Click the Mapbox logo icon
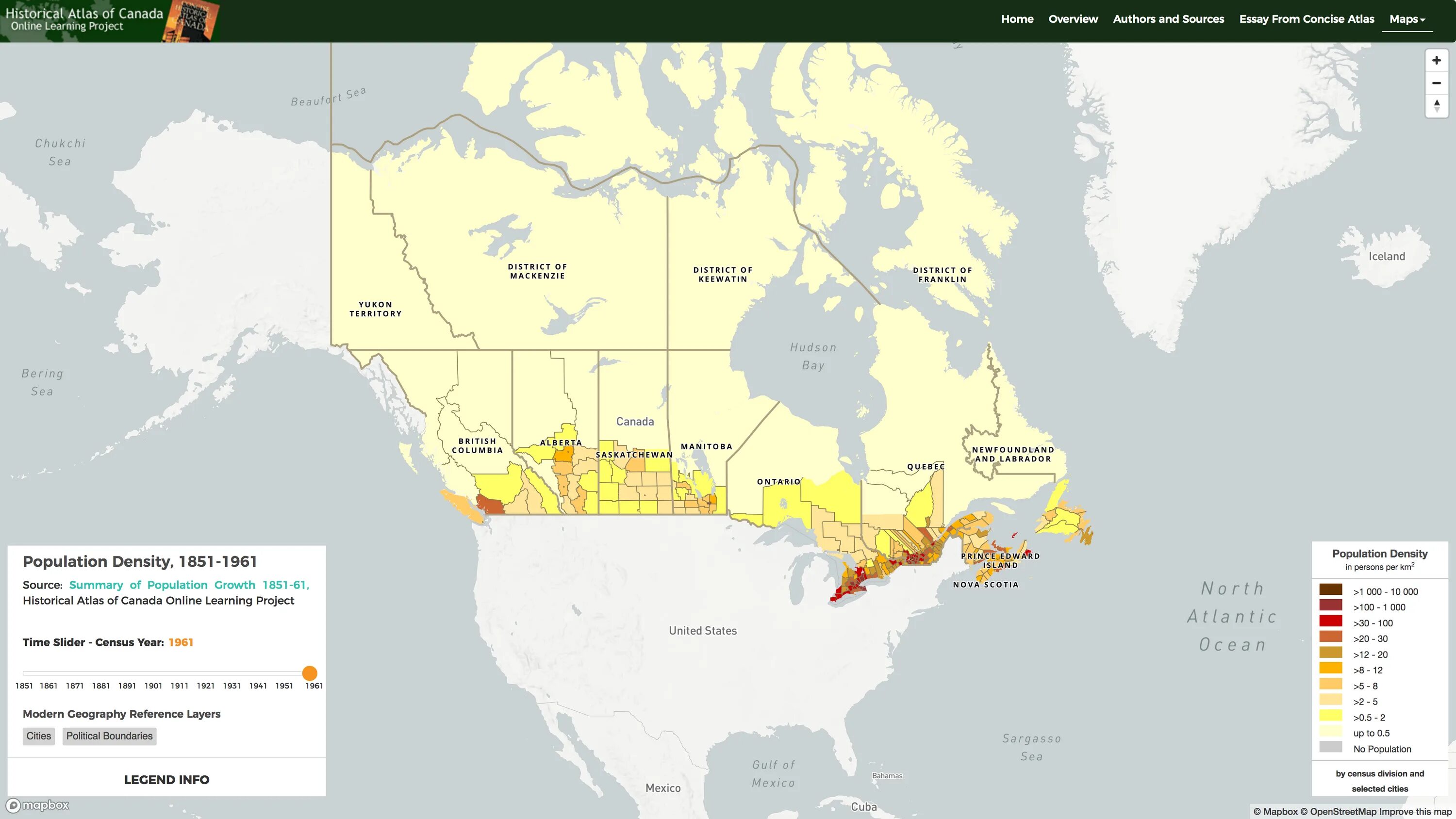 pos(13,805)
